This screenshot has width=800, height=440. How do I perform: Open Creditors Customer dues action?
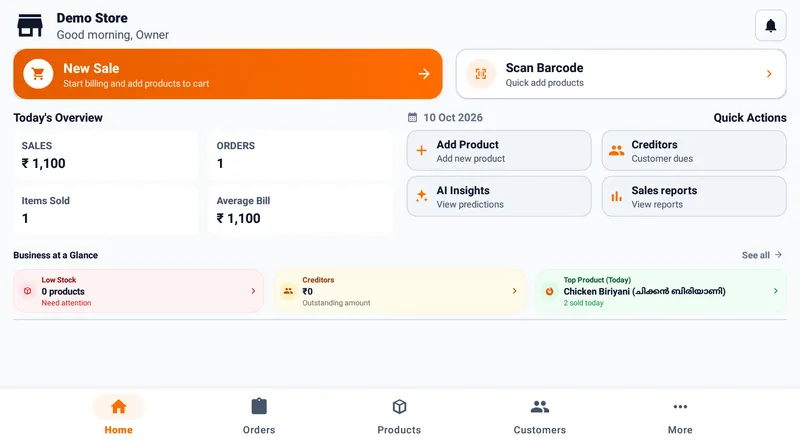694,151
